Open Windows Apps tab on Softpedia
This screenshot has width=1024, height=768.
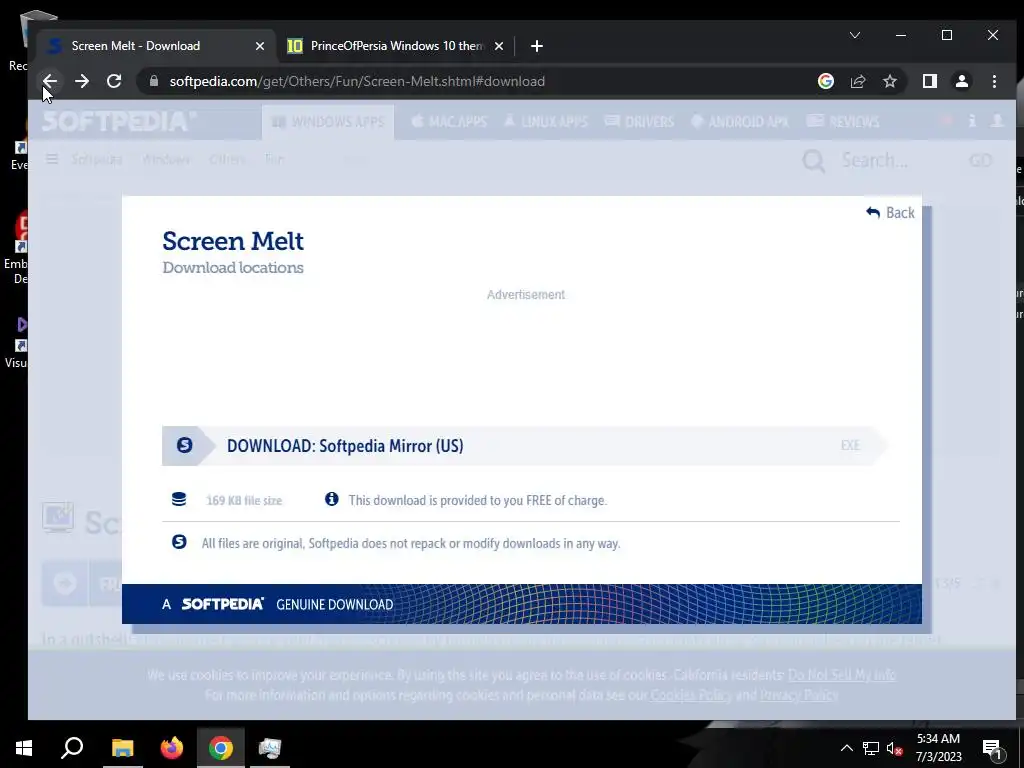coord(328,122)
